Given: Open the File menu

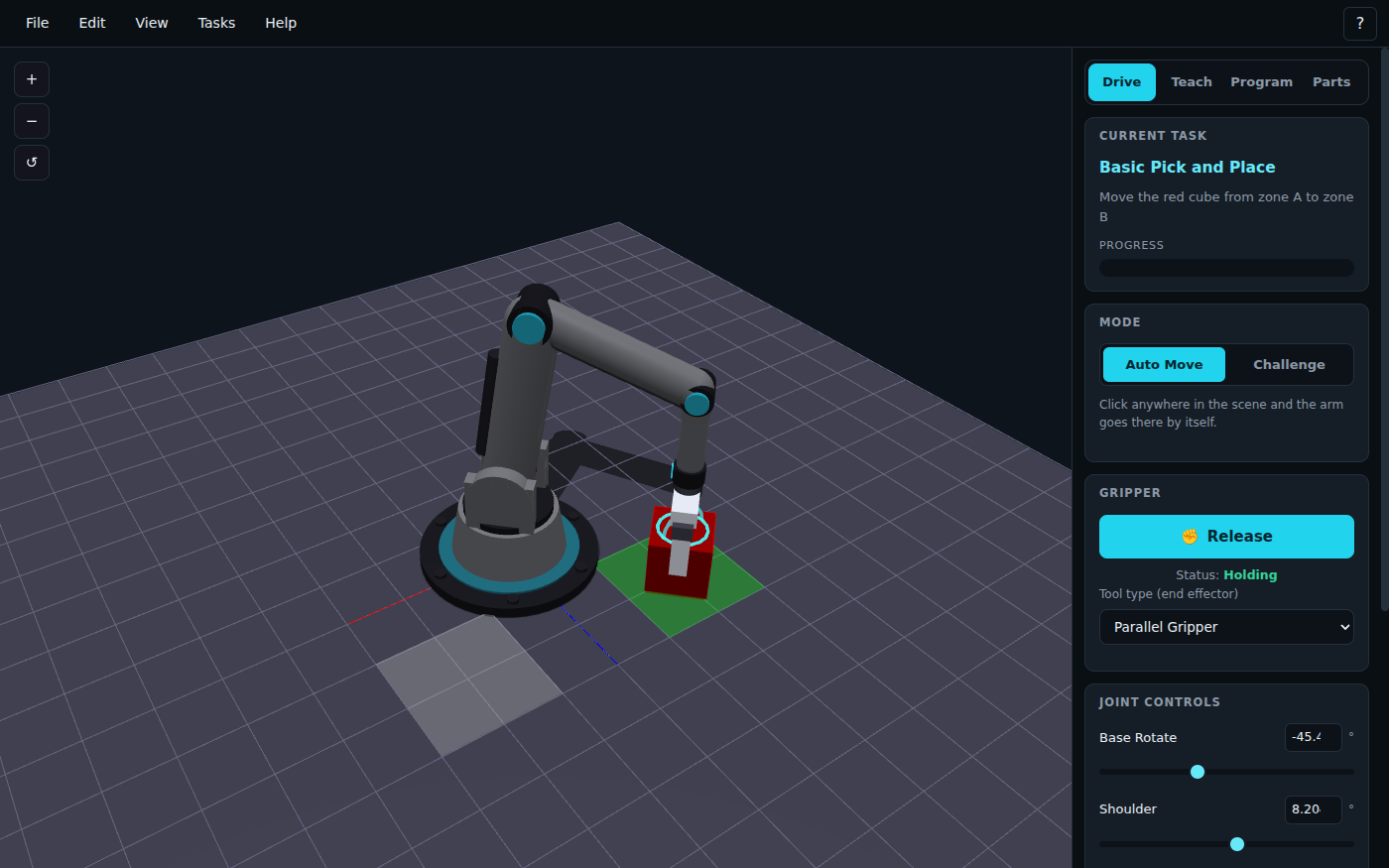Looking at the screenshot, I should pyautogui.click(x=38, y=23).
